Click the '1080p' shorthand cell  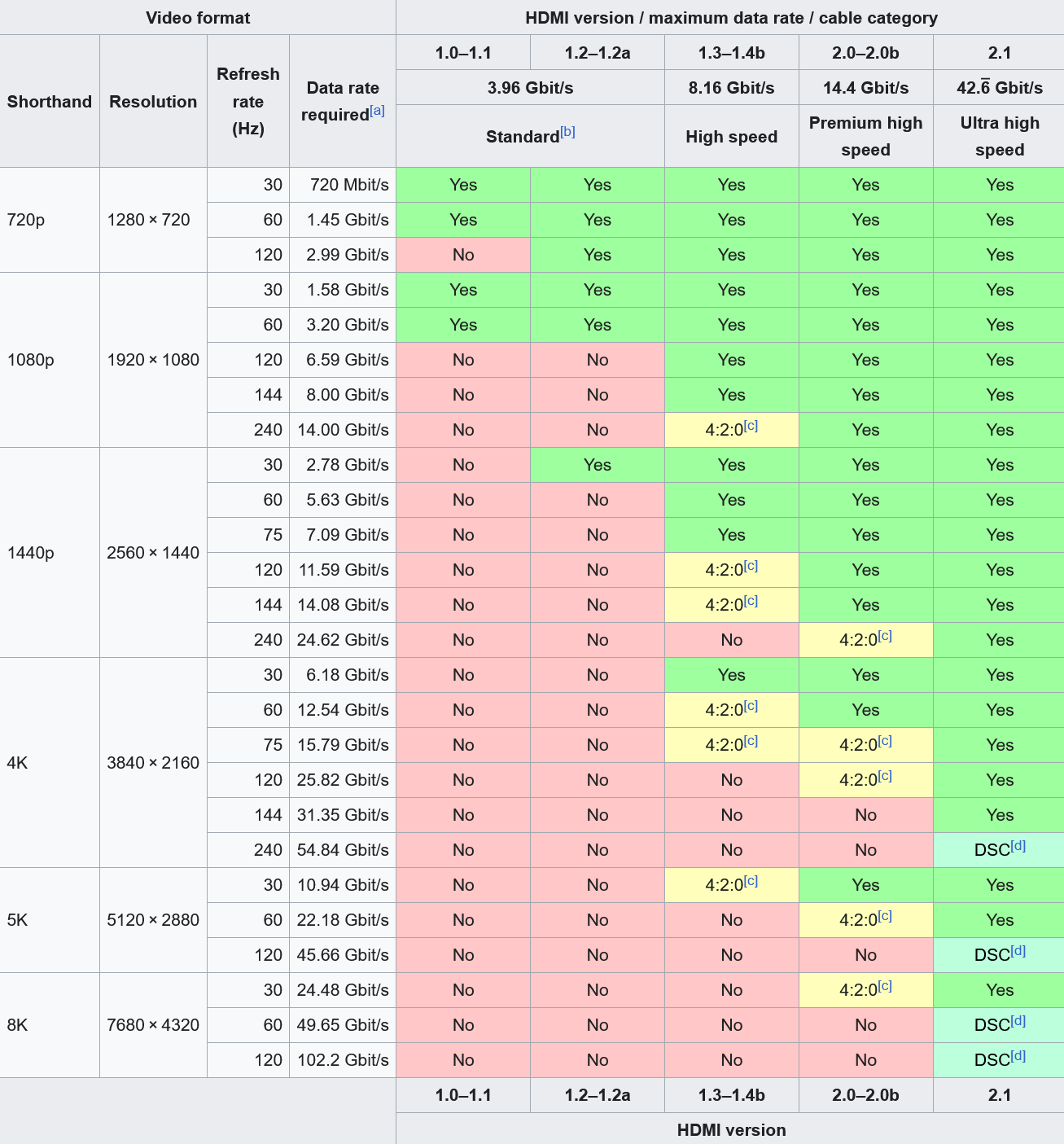pos(50,360)
